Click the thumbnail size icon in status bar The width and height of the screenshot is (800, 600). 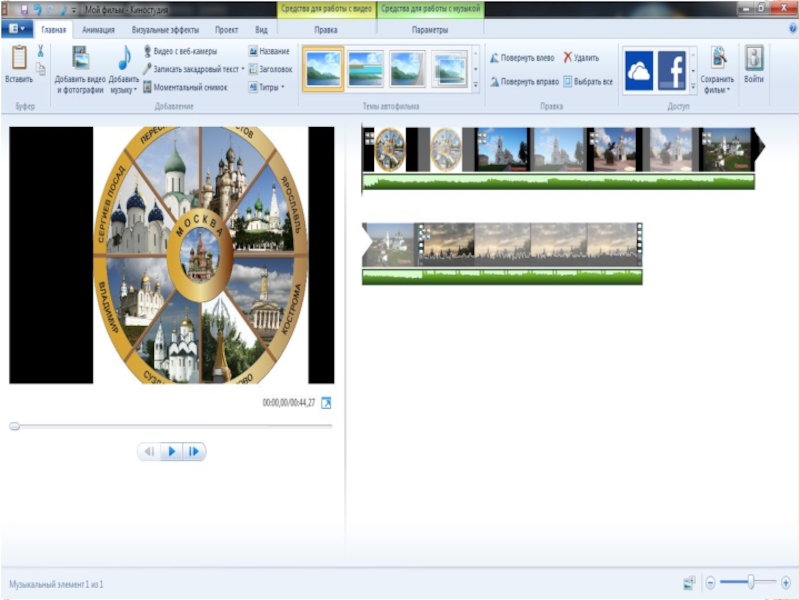click(689, 582)
